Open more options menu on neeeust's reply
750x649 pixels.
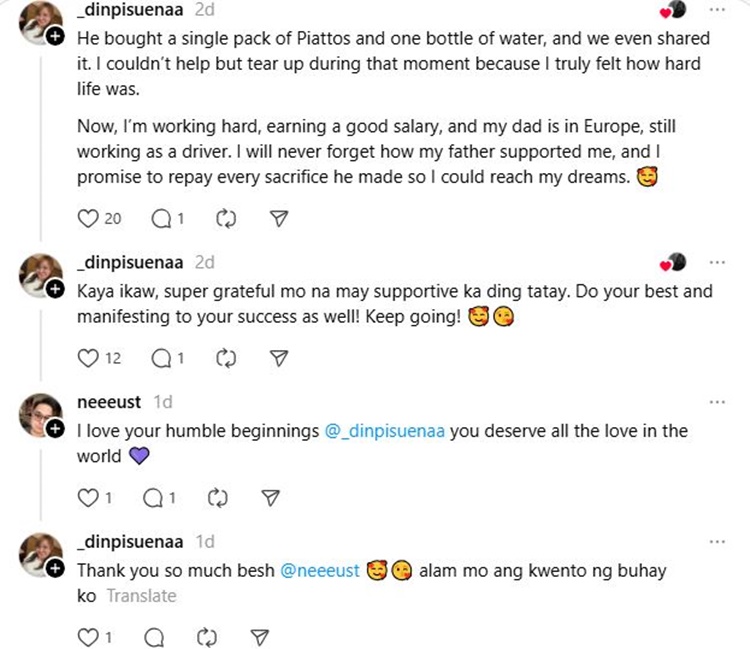coord(716,402)
